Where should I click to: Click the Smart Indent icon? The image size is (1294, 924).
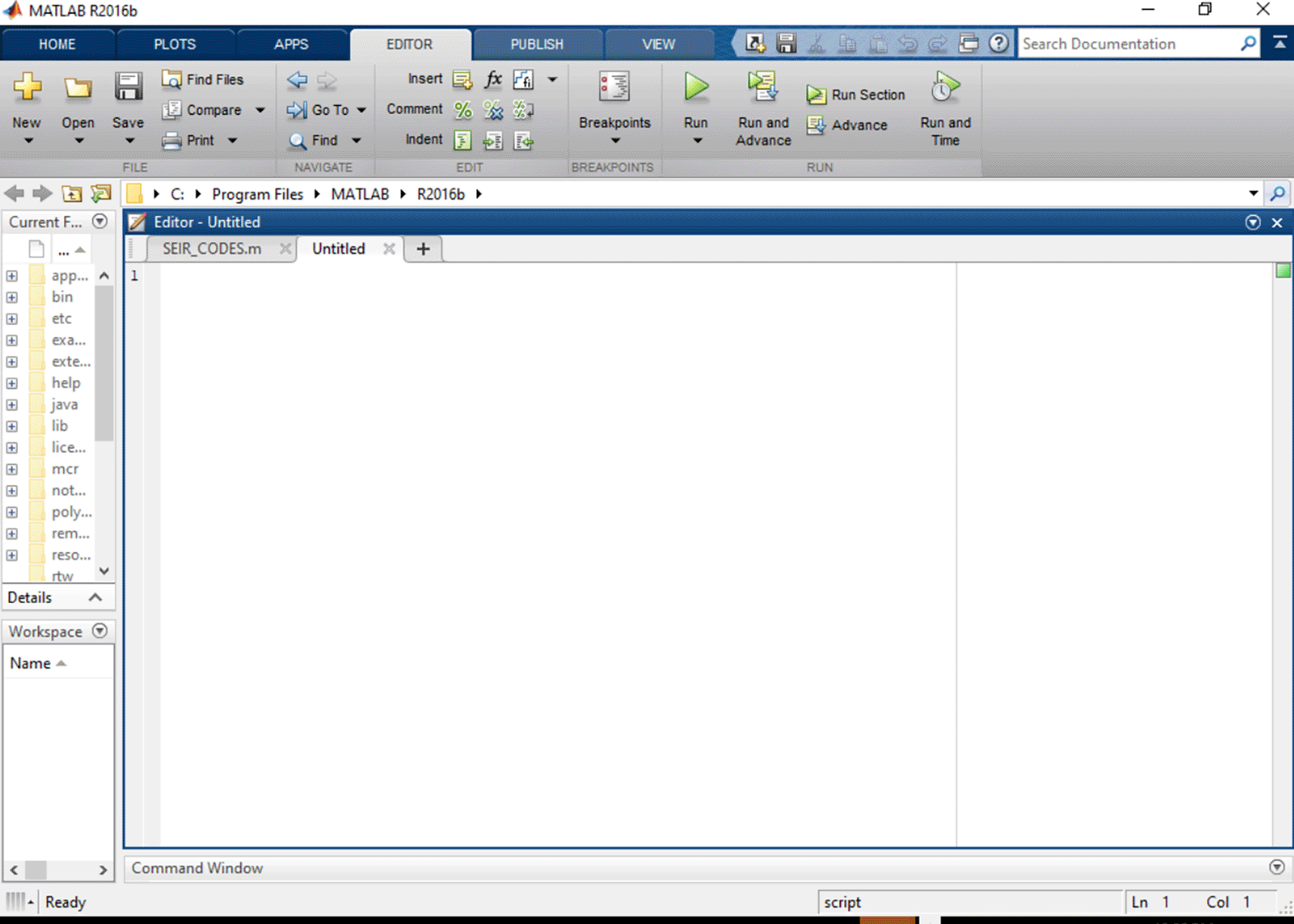[x=462, y=141]
